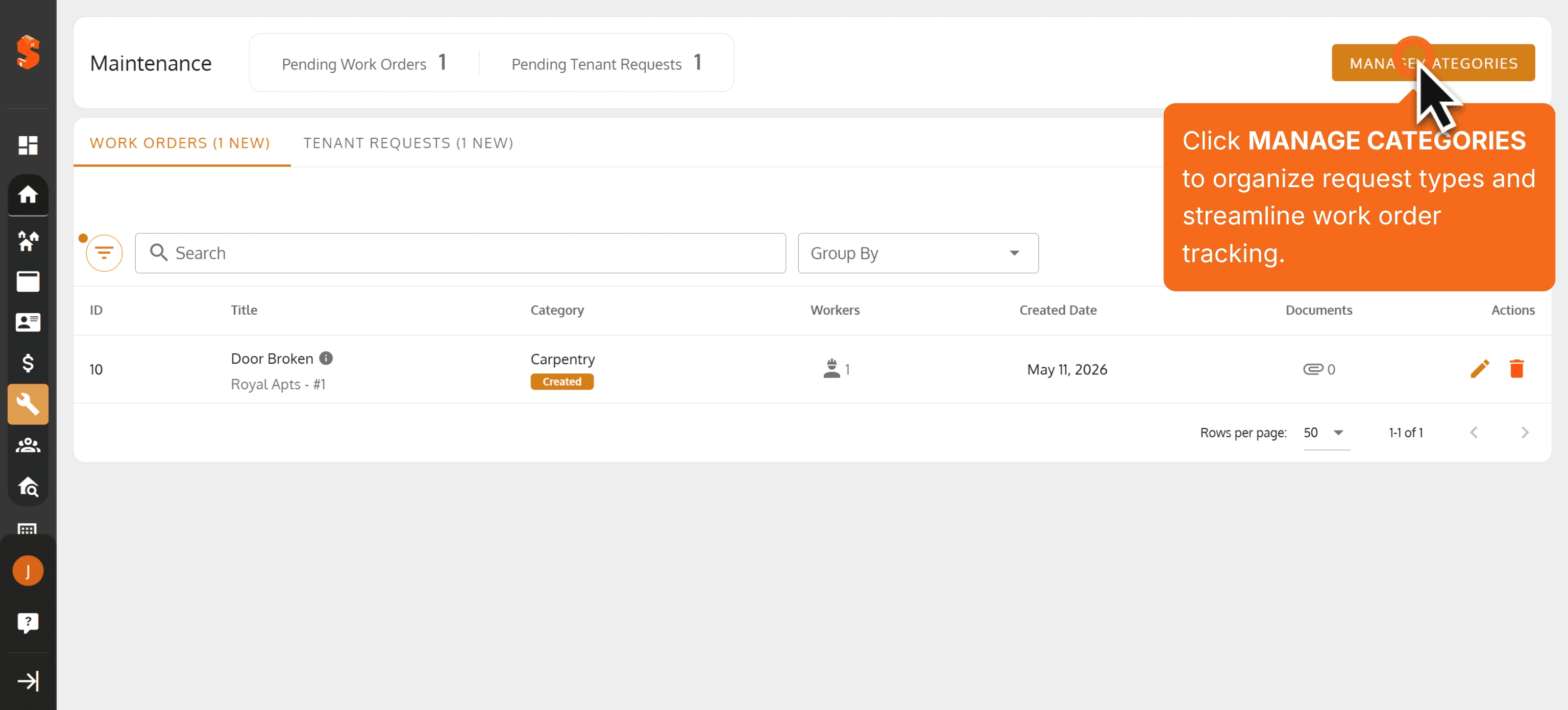Go to the previous page chevron
Screen dimensions: 1568x710
(x=1474, y=433)
